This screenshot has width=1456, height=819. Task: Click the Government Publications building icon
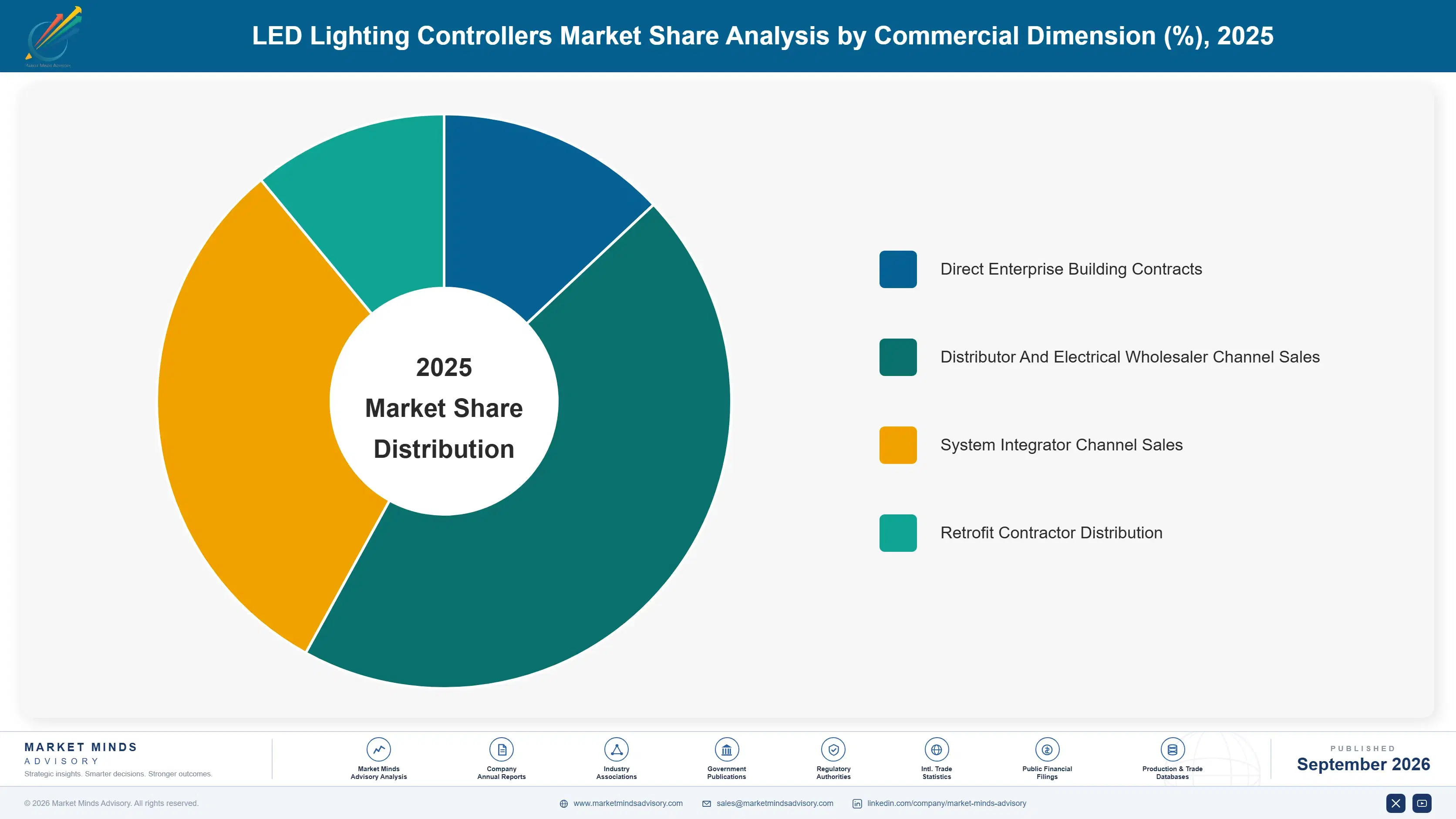click(x=726, y=749)
